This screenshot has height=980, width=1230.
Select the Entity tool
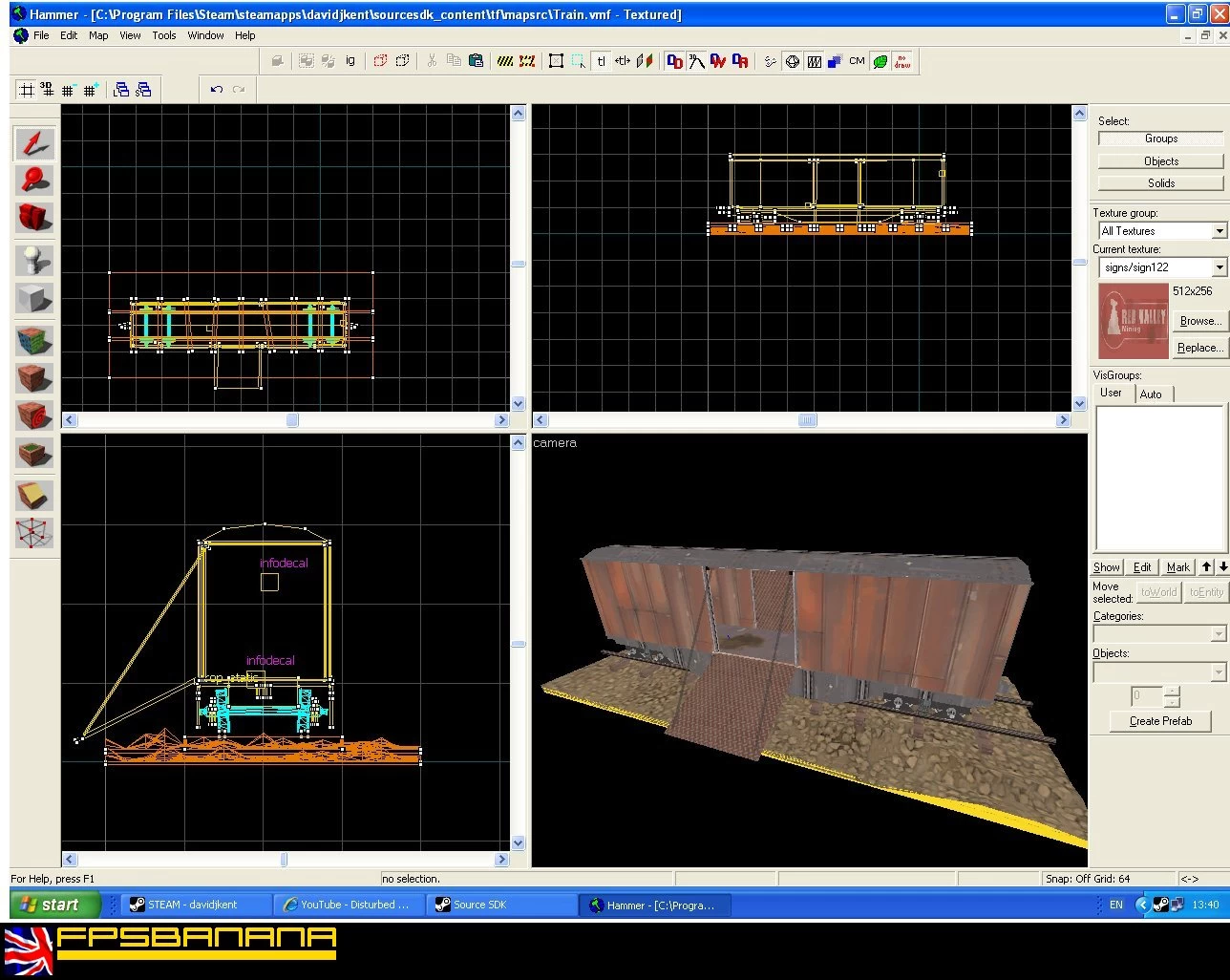(34, 260)
